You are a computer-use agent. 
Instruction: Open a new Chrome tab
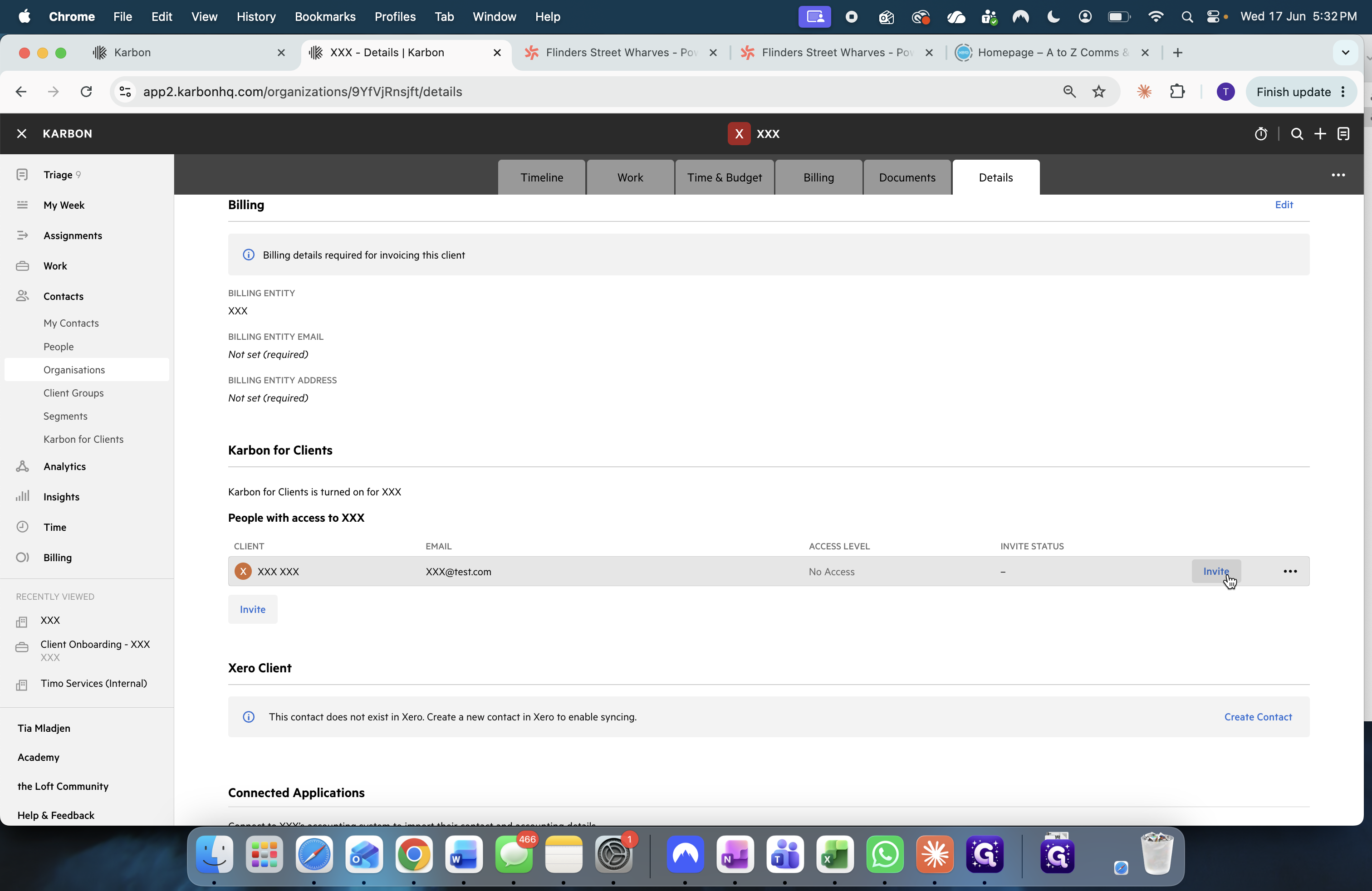[1178, 53]
